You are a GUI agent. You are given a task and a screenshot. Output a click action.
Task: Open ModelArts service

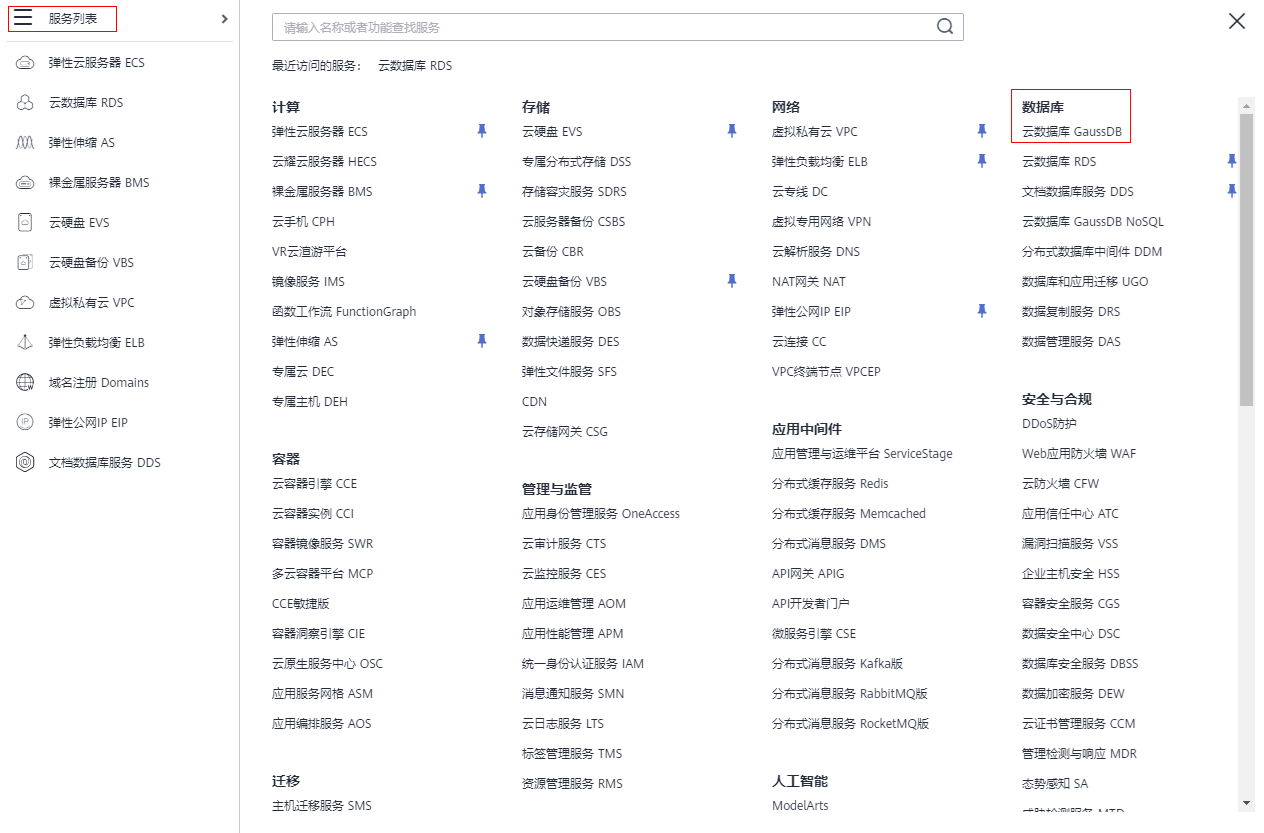tap(800, 805)
